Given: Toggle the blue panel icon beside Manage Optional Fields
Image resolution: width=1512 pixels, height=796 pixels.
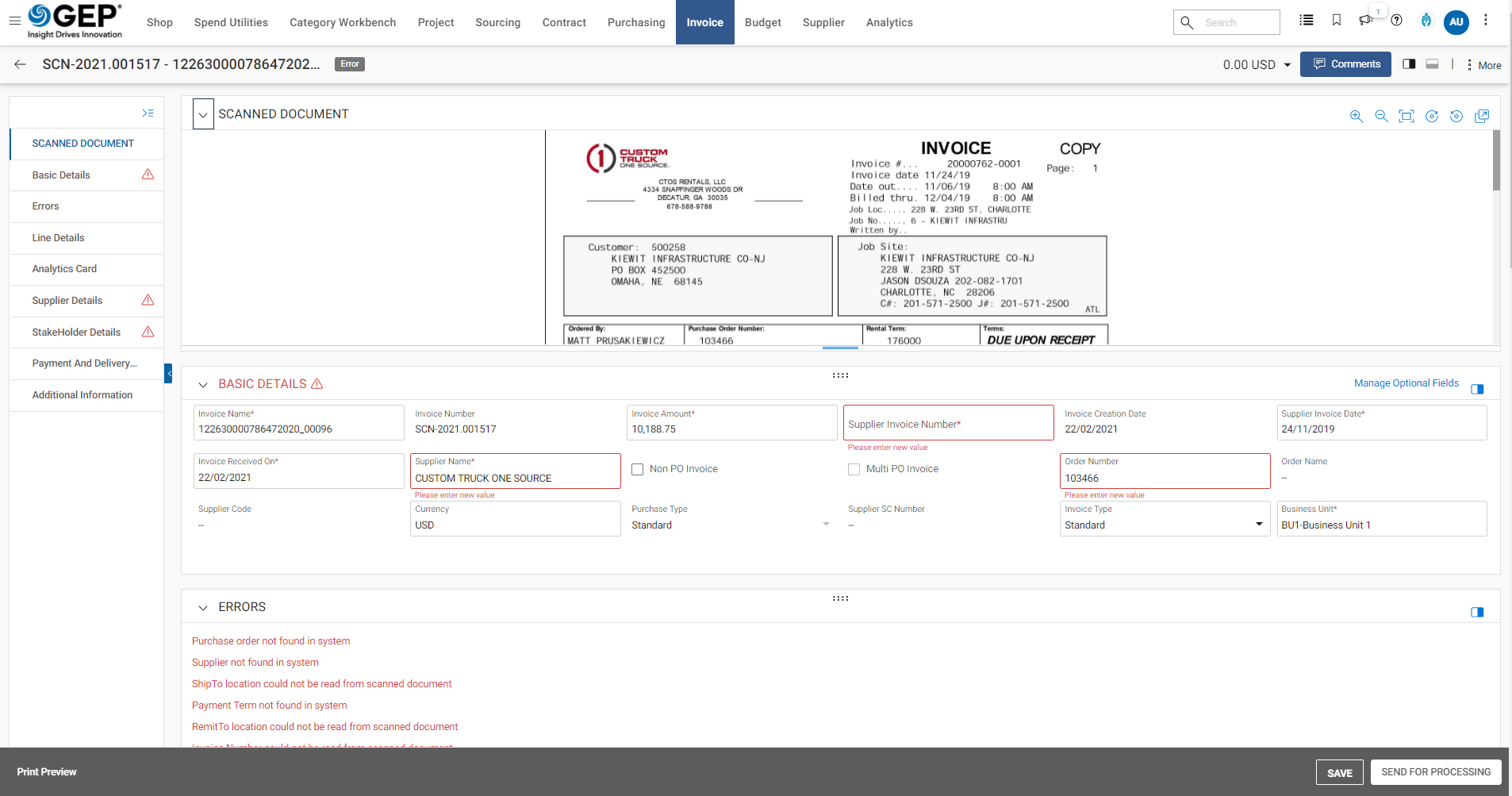Looking at the screenshot, I should tap(1478, 390).
